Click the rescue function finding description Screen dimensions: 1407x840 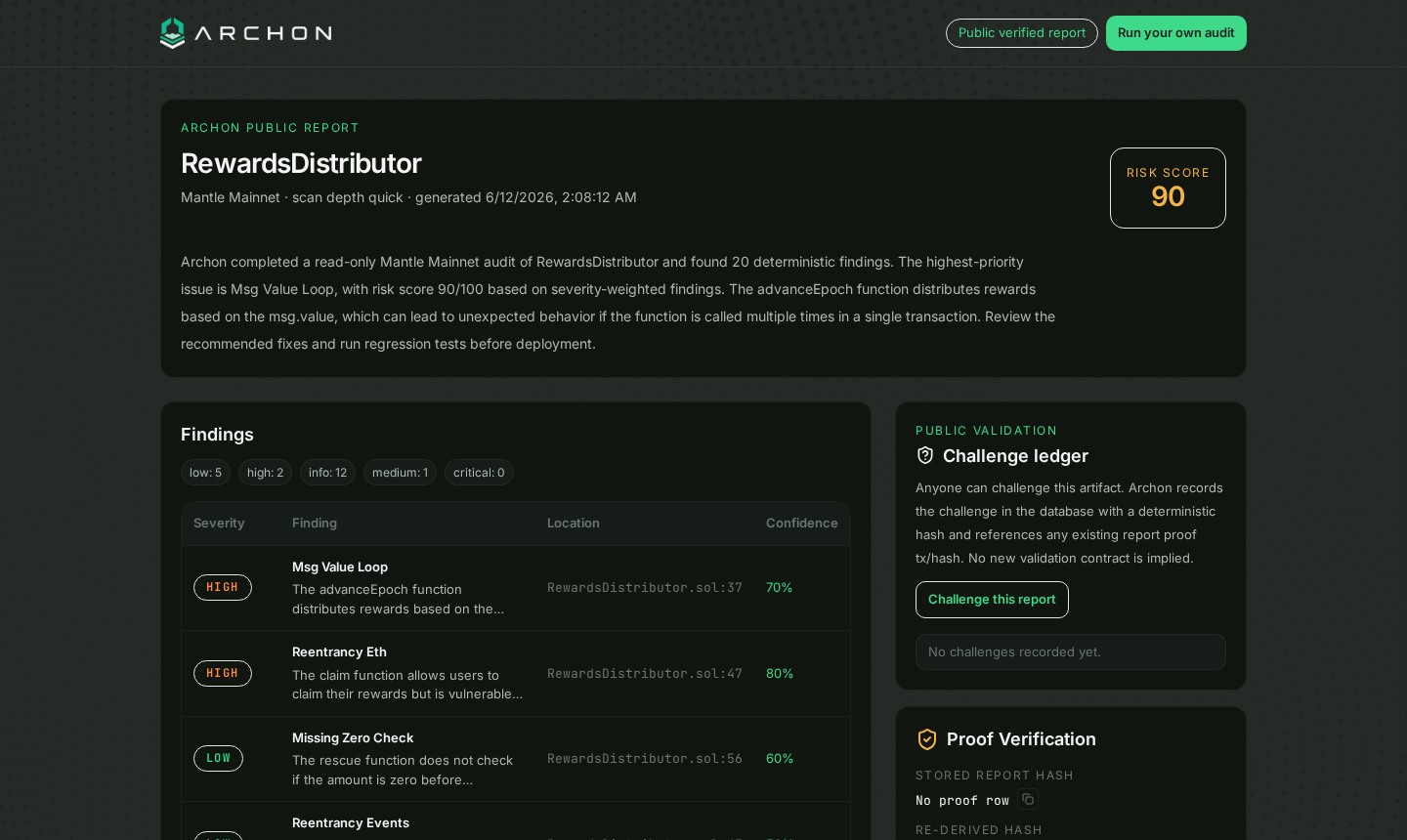403,770
